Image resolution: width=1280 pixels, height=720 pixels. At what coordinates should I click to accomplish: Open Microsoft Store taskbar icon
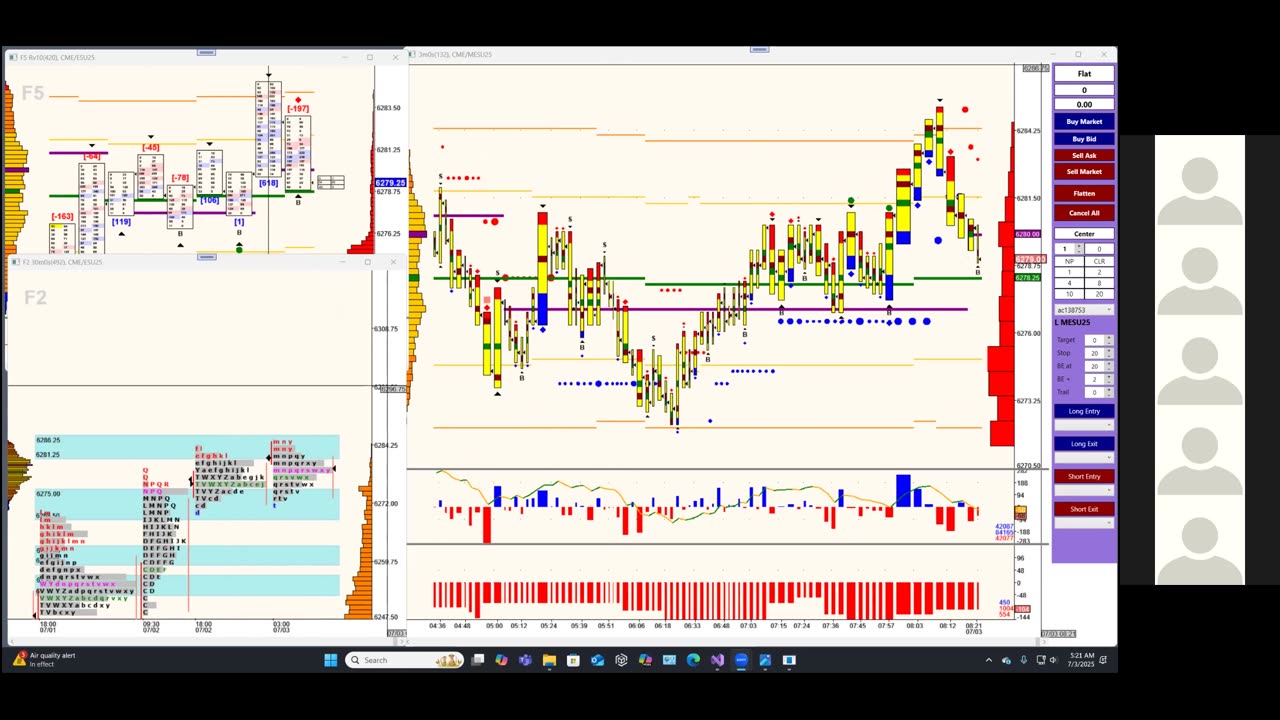tap(573, 660)
